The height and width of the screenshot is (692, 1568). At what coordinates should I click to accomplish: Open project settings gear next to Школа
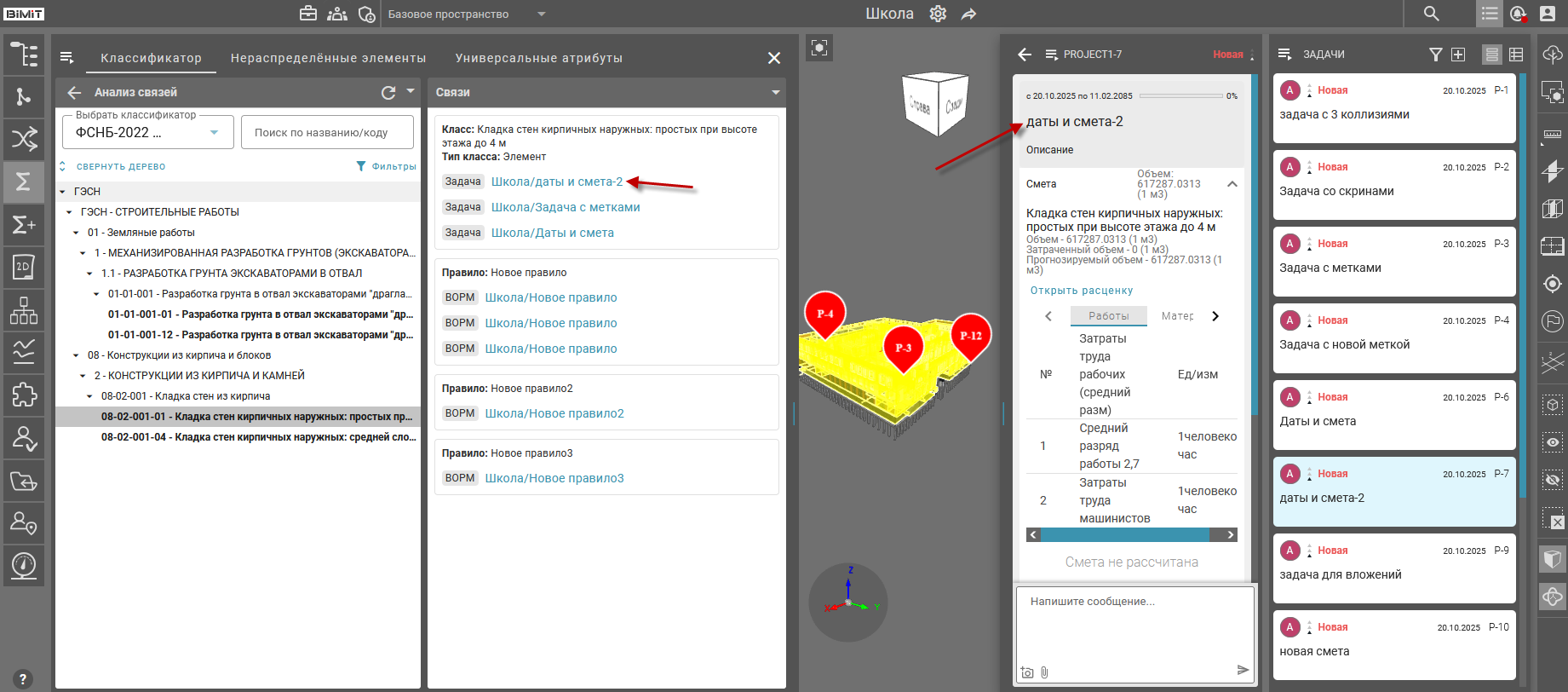[938, 14]
